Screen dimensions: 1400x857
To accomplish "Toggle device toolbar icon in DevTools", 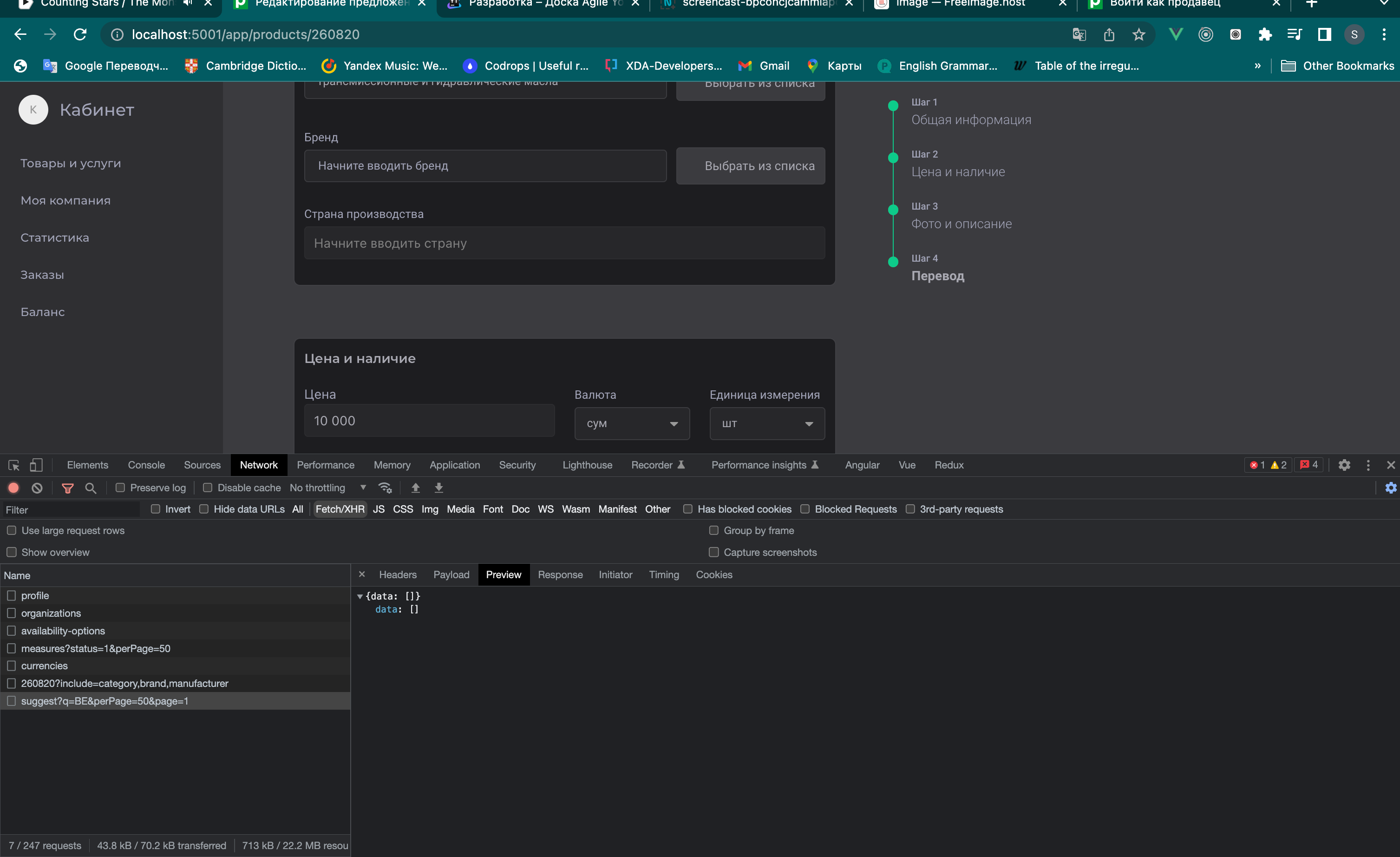I will coord(36,465).
